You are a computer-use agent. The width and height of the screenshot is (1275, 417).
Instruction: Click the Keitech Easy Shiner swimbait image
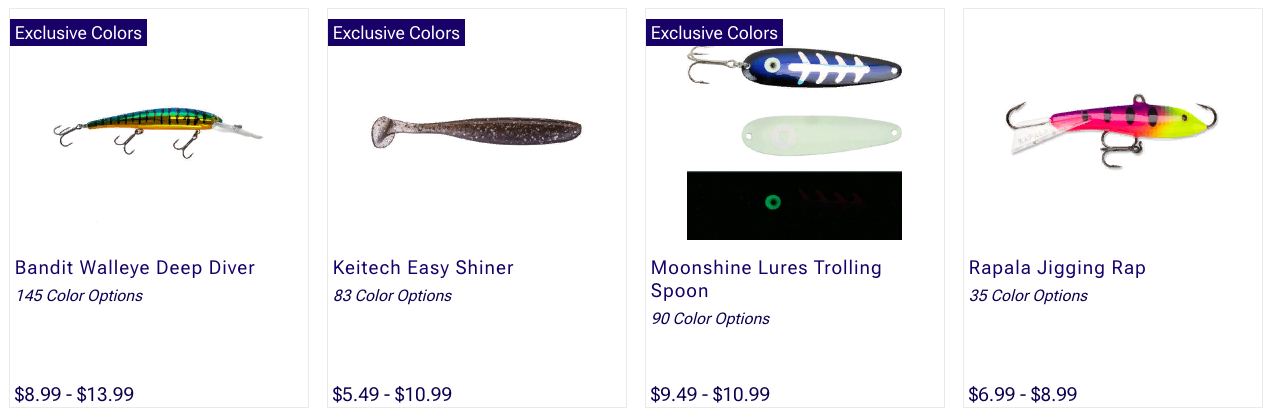[x=476, y=131]
